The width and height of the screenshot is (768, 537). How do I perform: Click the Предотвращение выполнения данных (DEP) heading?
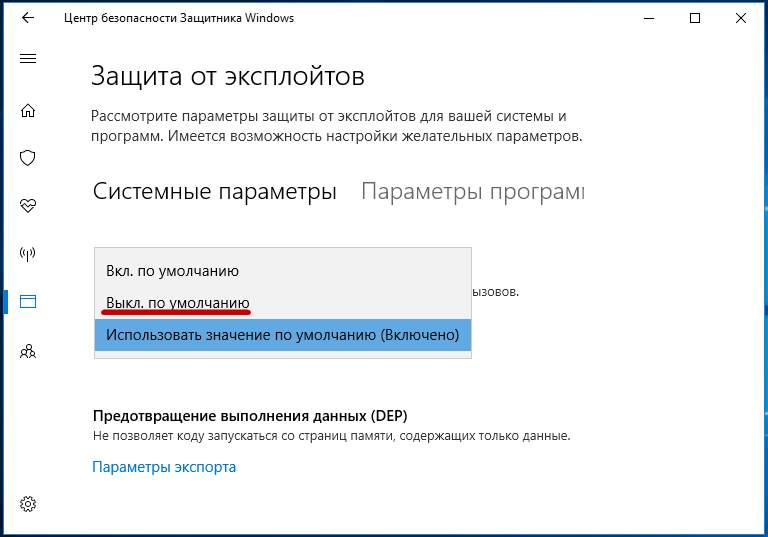click(x=250, y=416)
